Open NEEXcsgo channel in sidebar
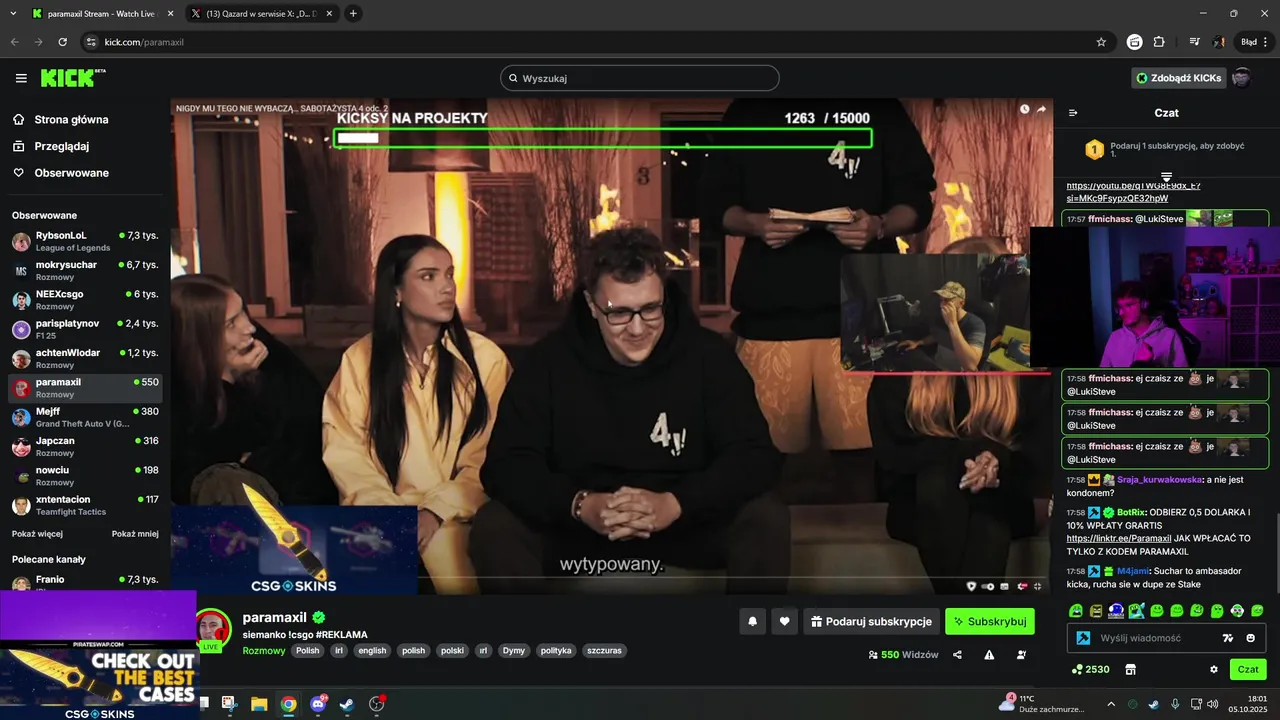Image resolution: width=1280 pixels, height=720 pixels. tap(85, 300)
